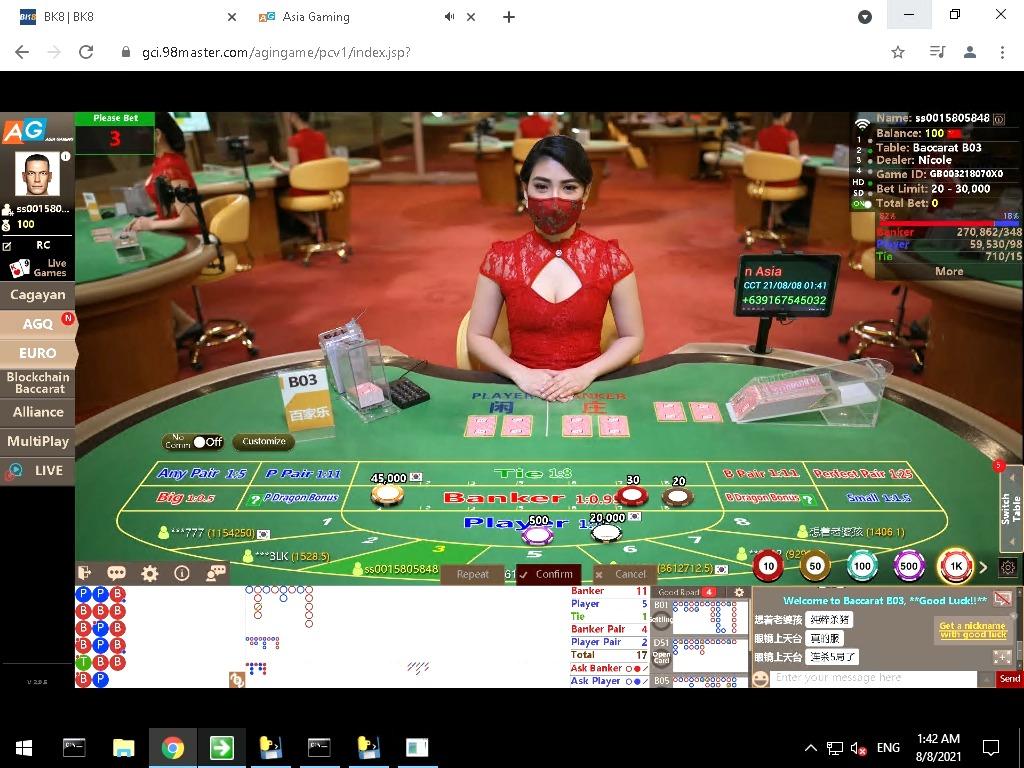
Task: Bookmark this page with the star icon
Action: [898, 52]
